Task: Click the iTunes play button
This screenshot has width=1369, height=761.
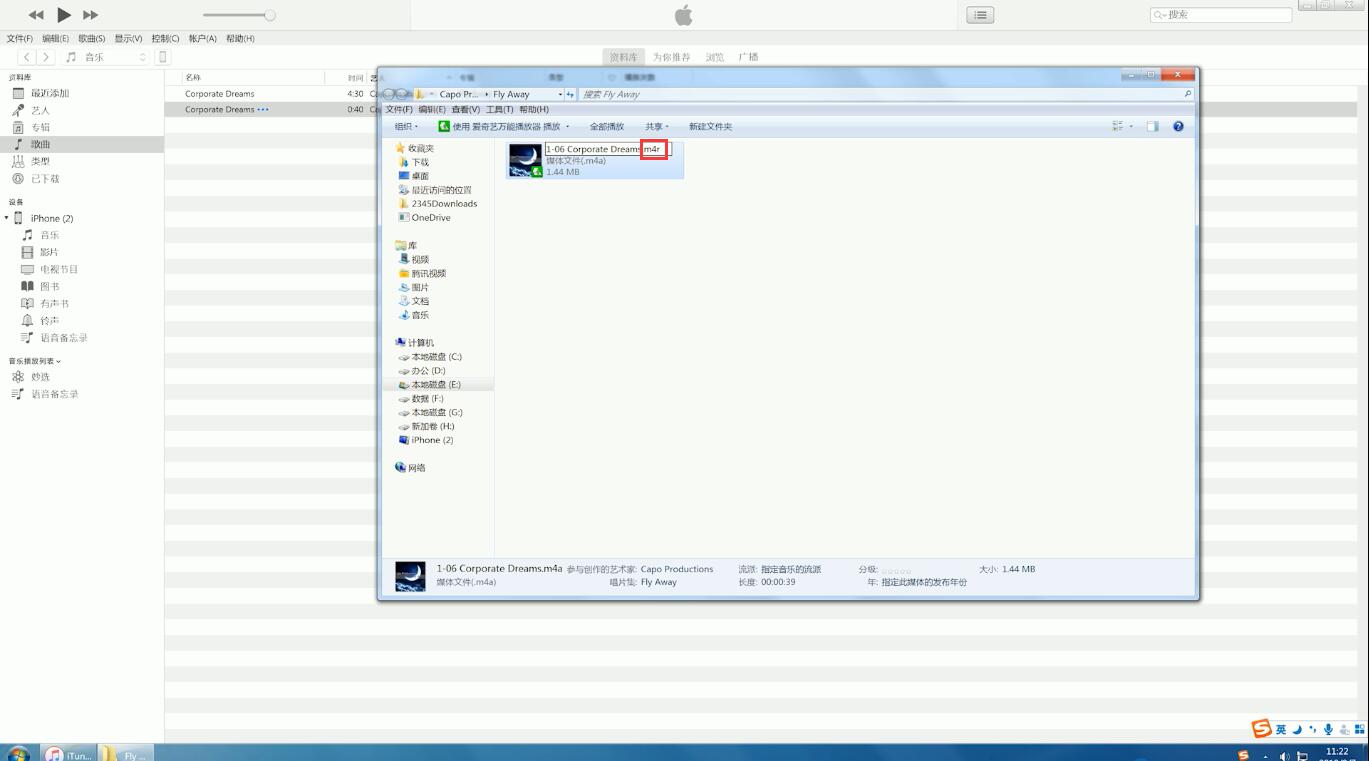Action: (x=64, y=15)
